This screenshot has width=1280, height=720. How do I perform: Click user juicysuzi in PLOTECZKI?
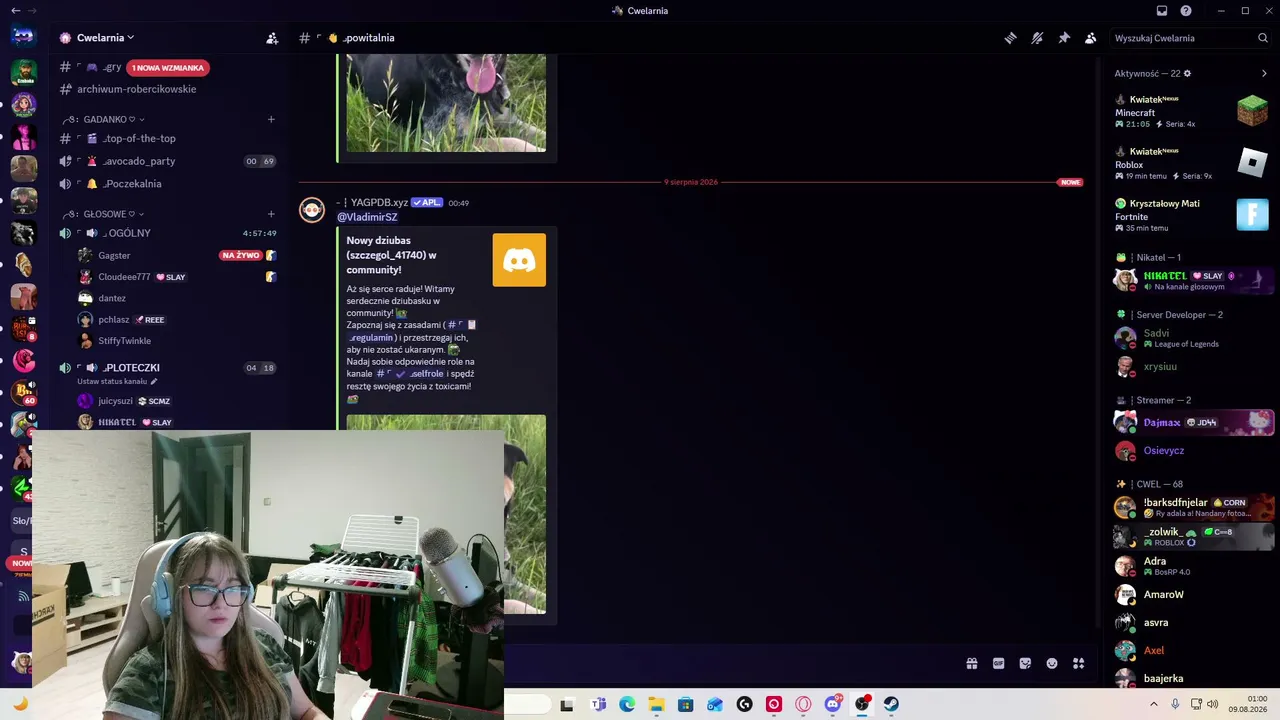click(115, 401)
